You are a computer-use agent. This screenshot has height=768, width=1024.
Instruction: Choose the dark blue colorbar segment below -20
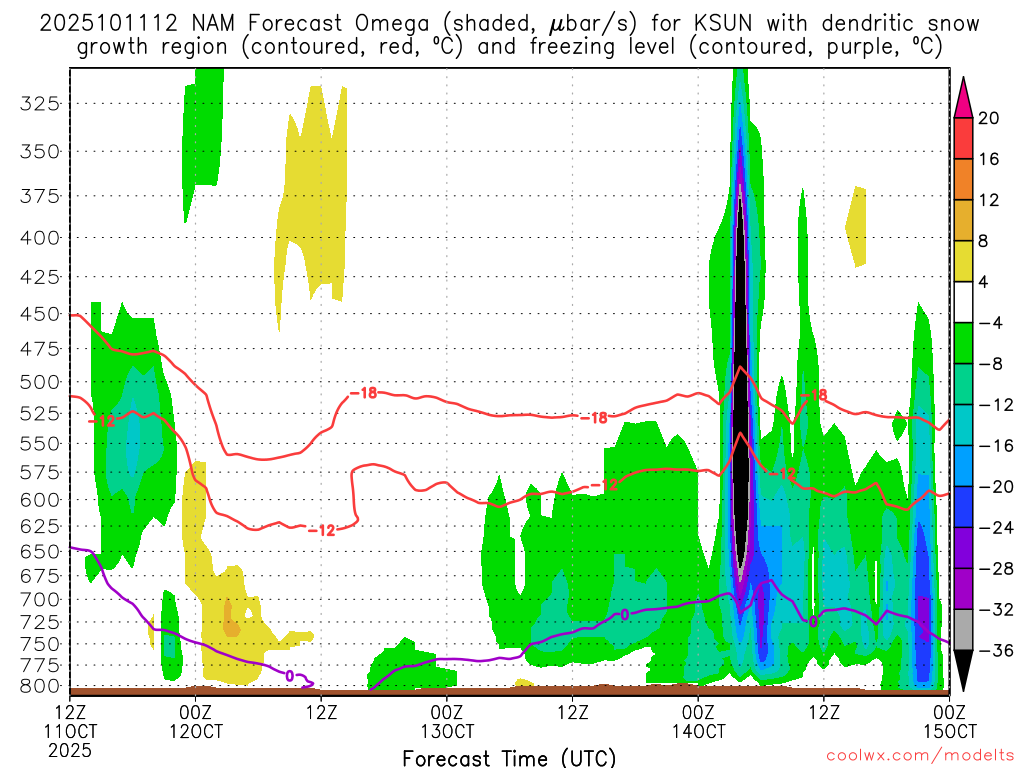(x=963, y=507)
